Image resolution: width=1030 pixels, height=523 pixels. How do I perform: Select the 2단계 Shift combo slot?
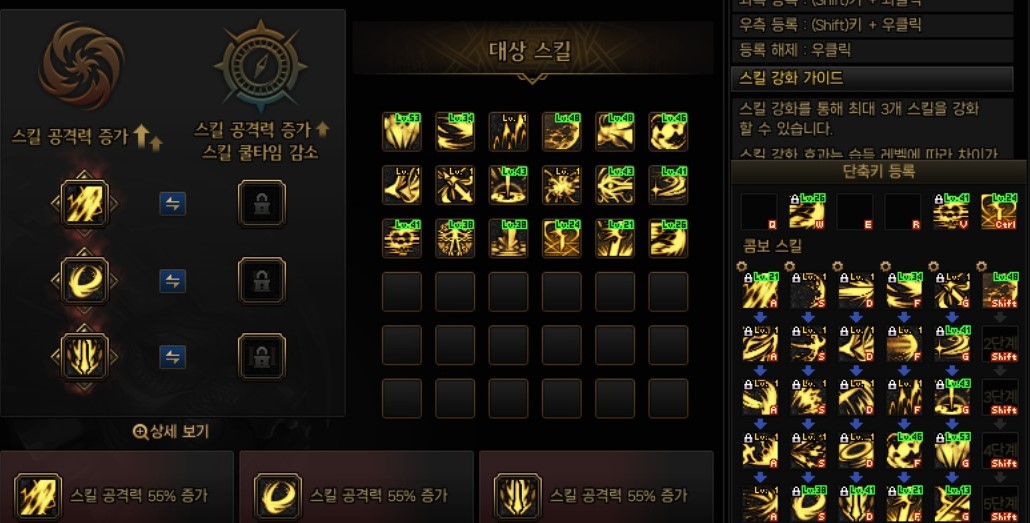[x=999, y=344]
